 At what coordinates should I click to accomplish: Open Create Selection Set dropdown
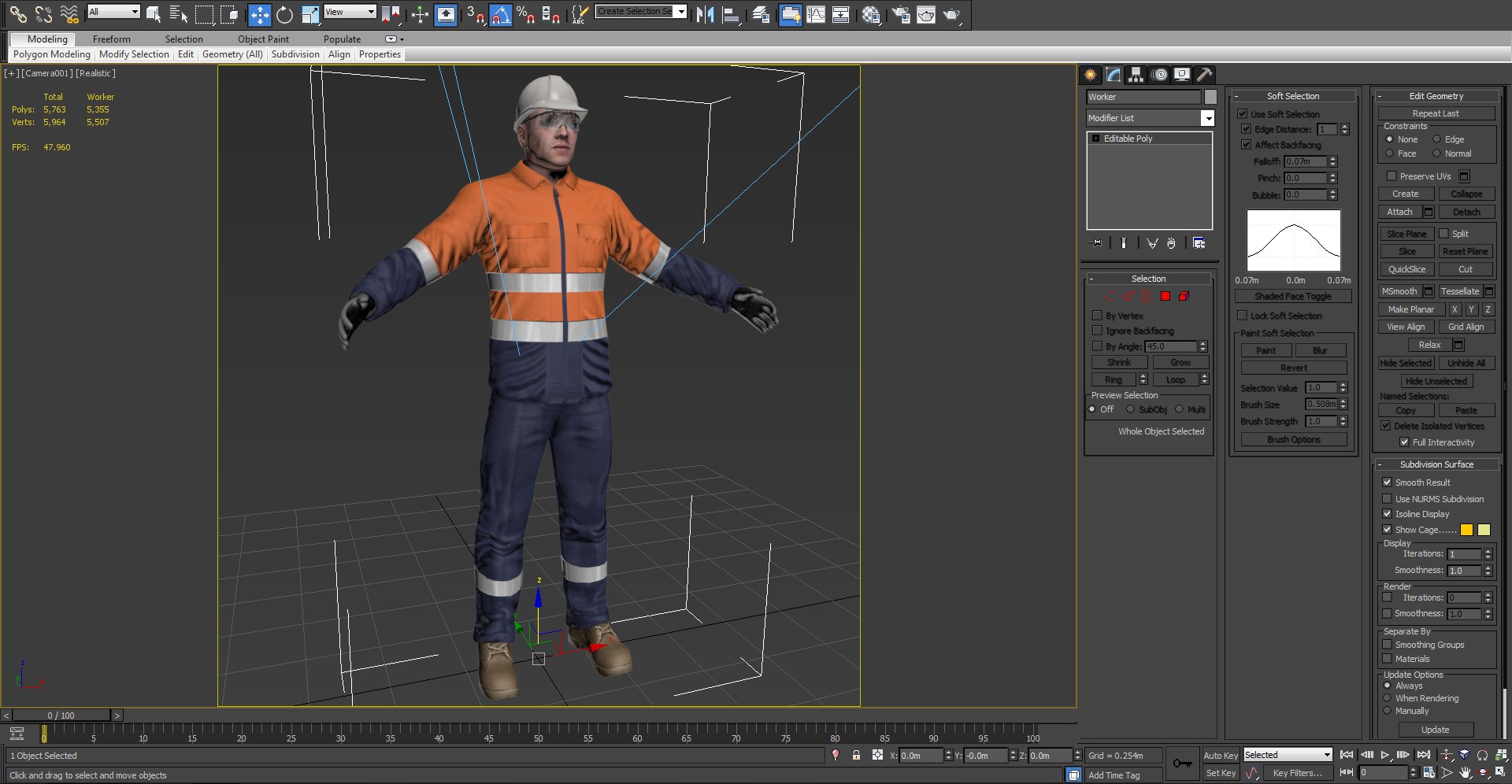641,11
